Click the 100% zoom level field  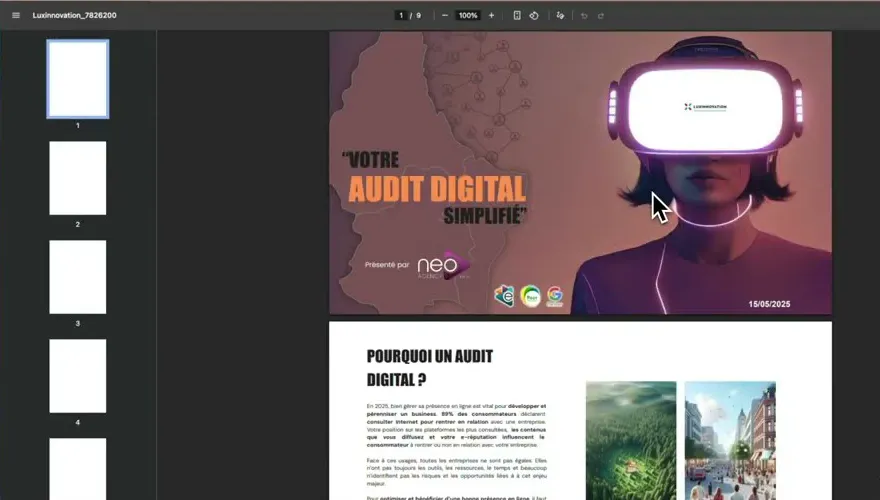[x=468, y=15]
